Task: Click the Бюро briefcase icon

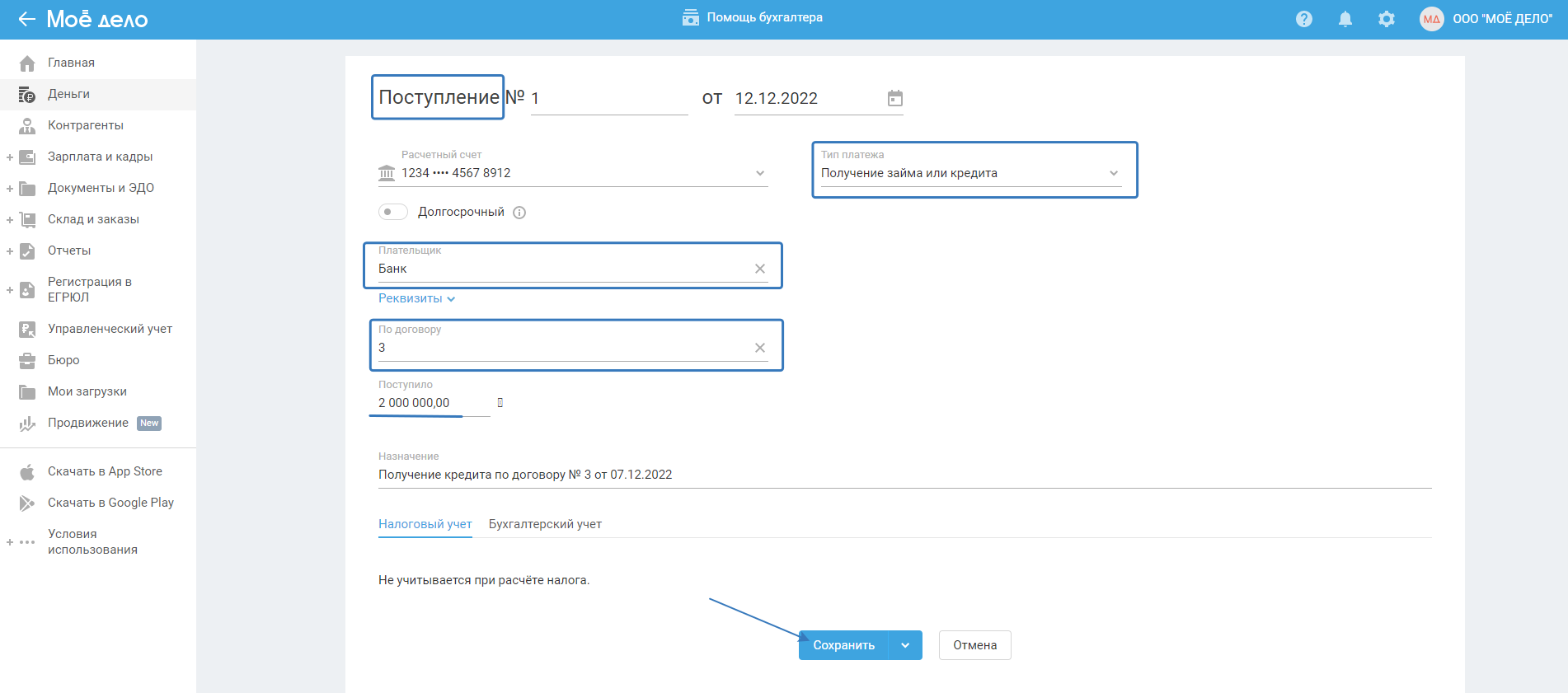Action: coord(27,360)
